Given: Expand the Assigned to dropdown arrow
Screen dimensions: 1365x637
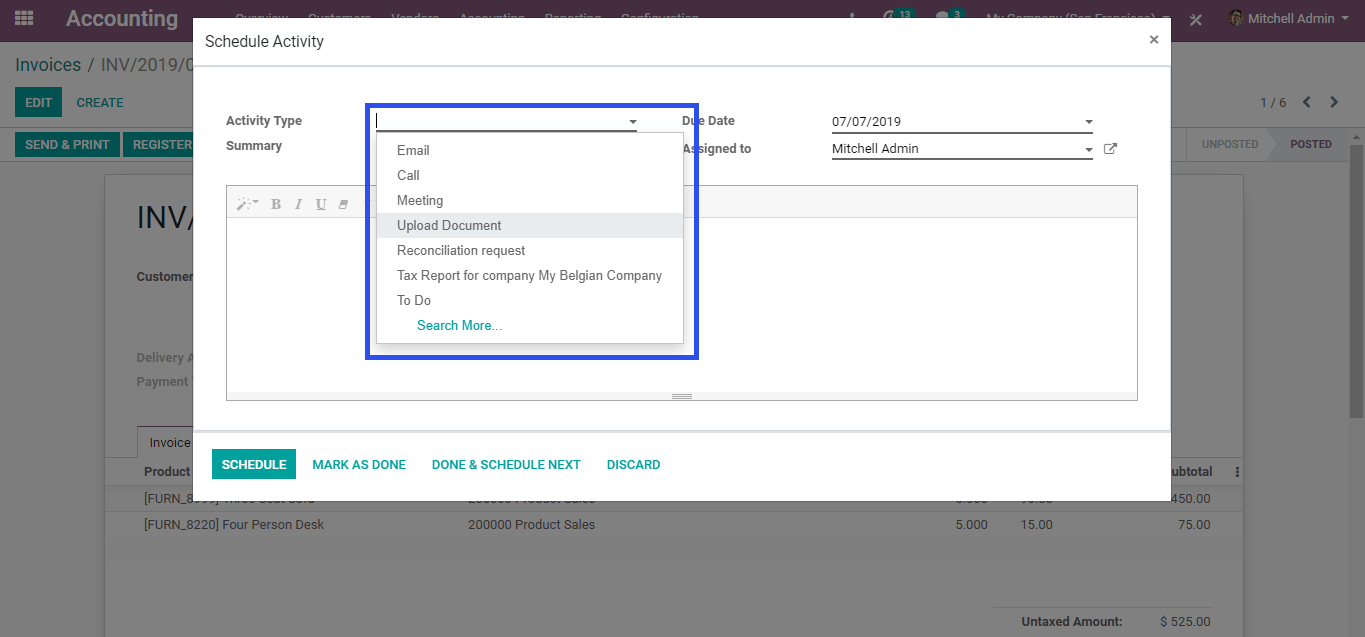Looking at the screenshot, I should 1088,150.
